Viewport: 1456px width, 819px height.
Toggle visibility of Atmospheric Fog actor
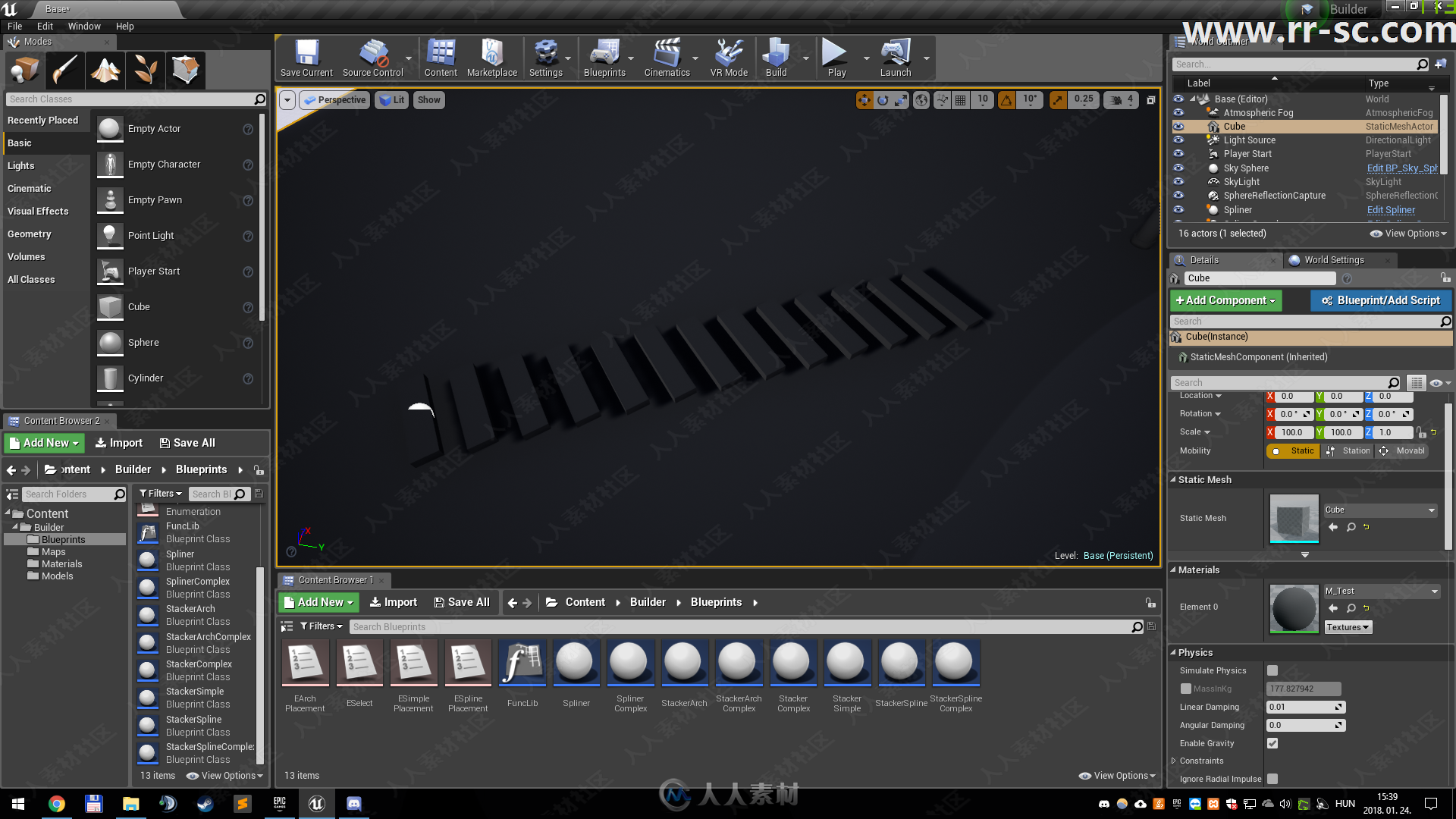pos(1178,112)
